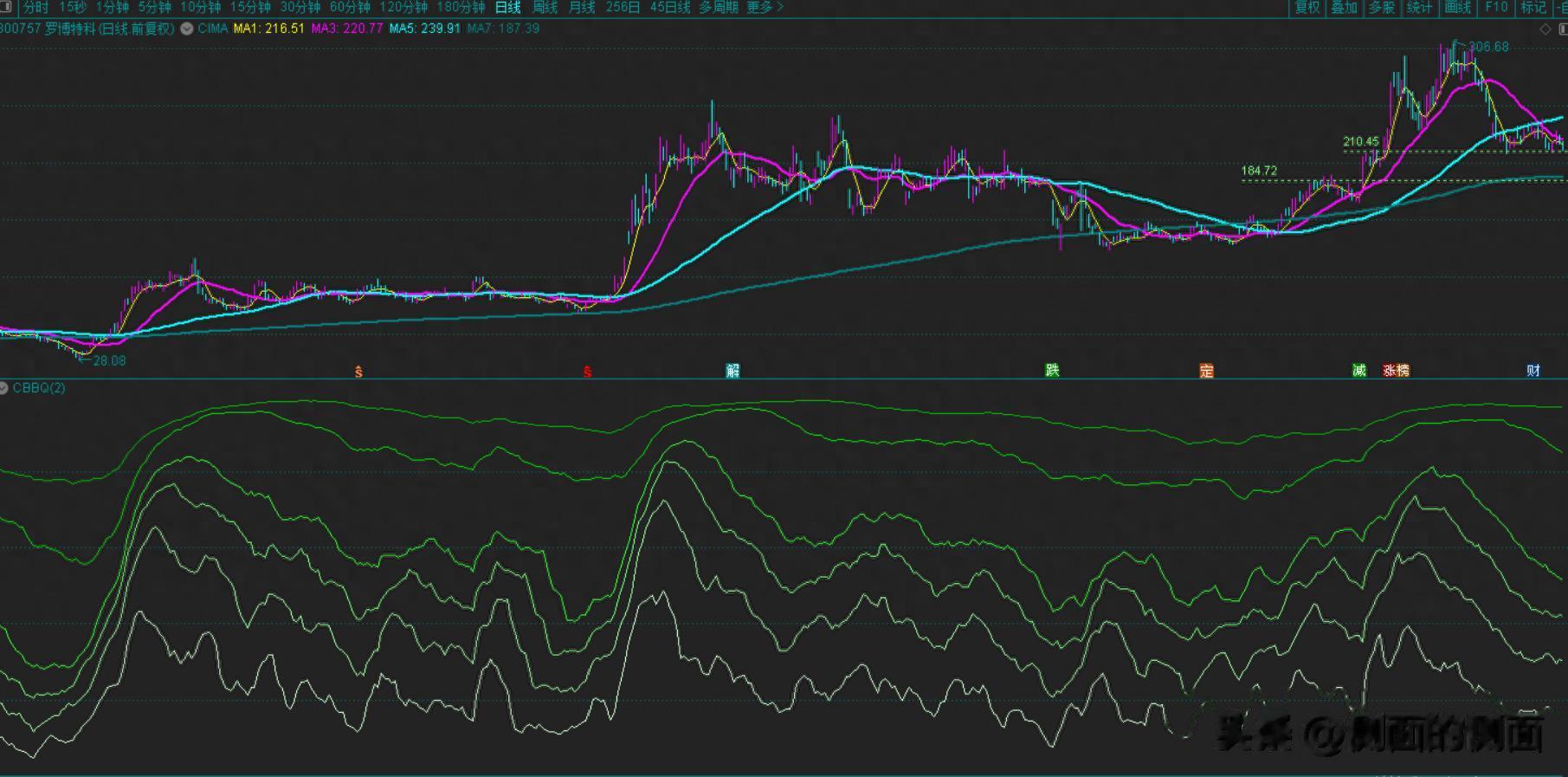Click the MA5: 239.91 indicator value
This screenshot has width=1568, height=777.
[x=424, y=29]
